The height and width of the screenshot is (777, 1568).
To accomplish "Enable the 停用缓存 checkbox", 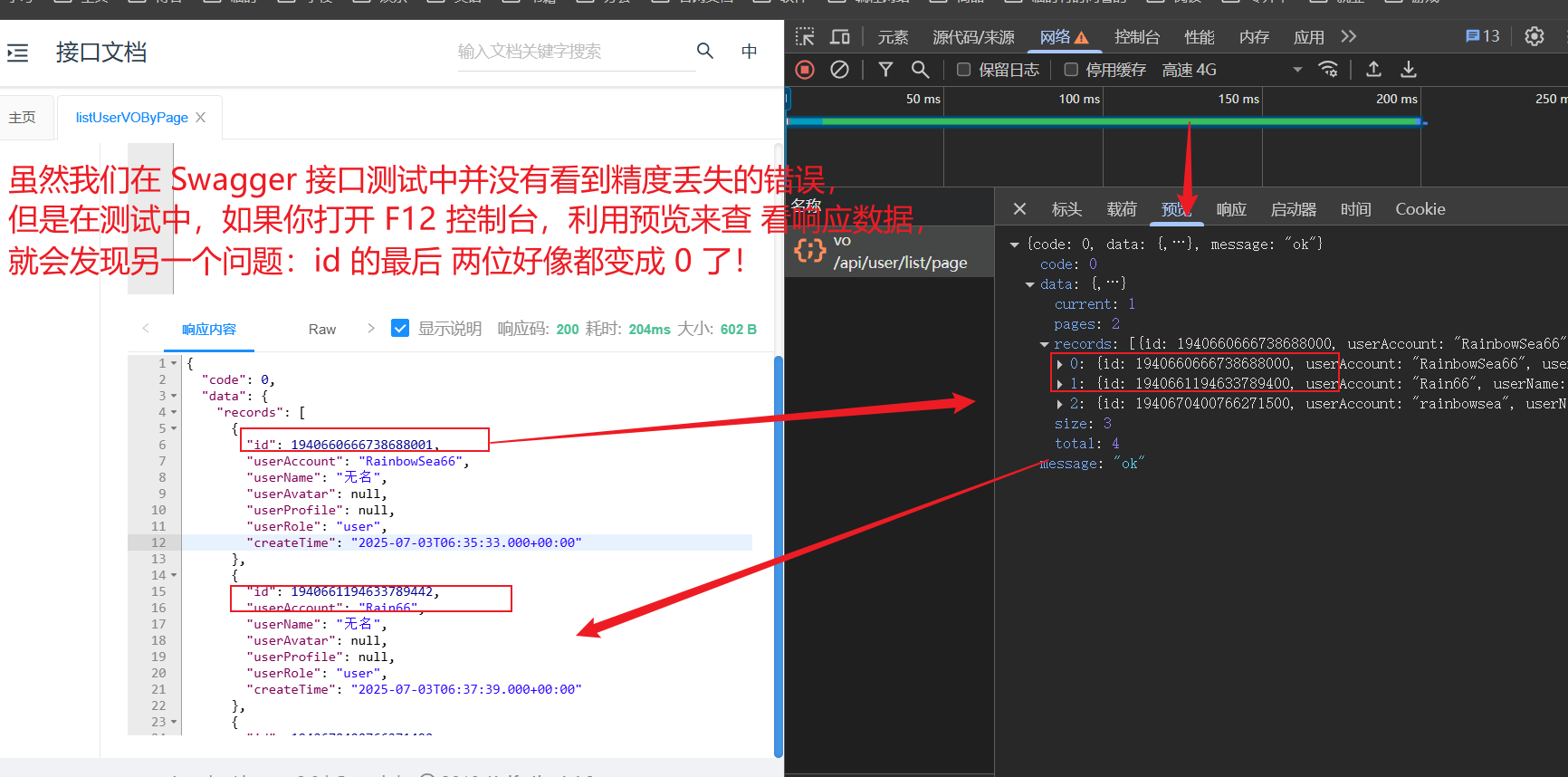I will pyautogui.click(x=1071, y=70).
